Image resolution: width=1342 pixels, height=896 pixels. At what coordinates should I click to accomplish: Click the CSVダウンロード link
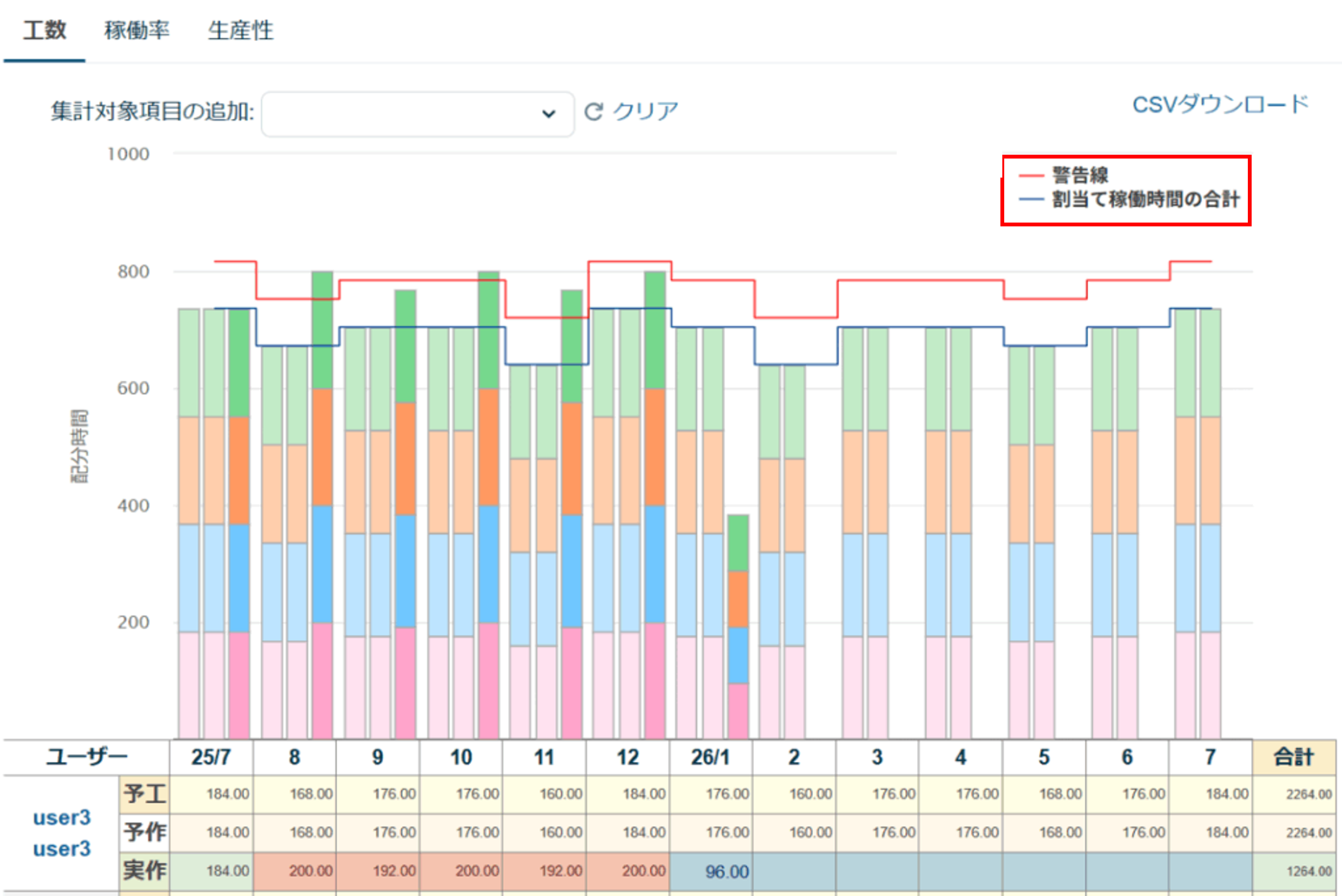click(1220, 104)
